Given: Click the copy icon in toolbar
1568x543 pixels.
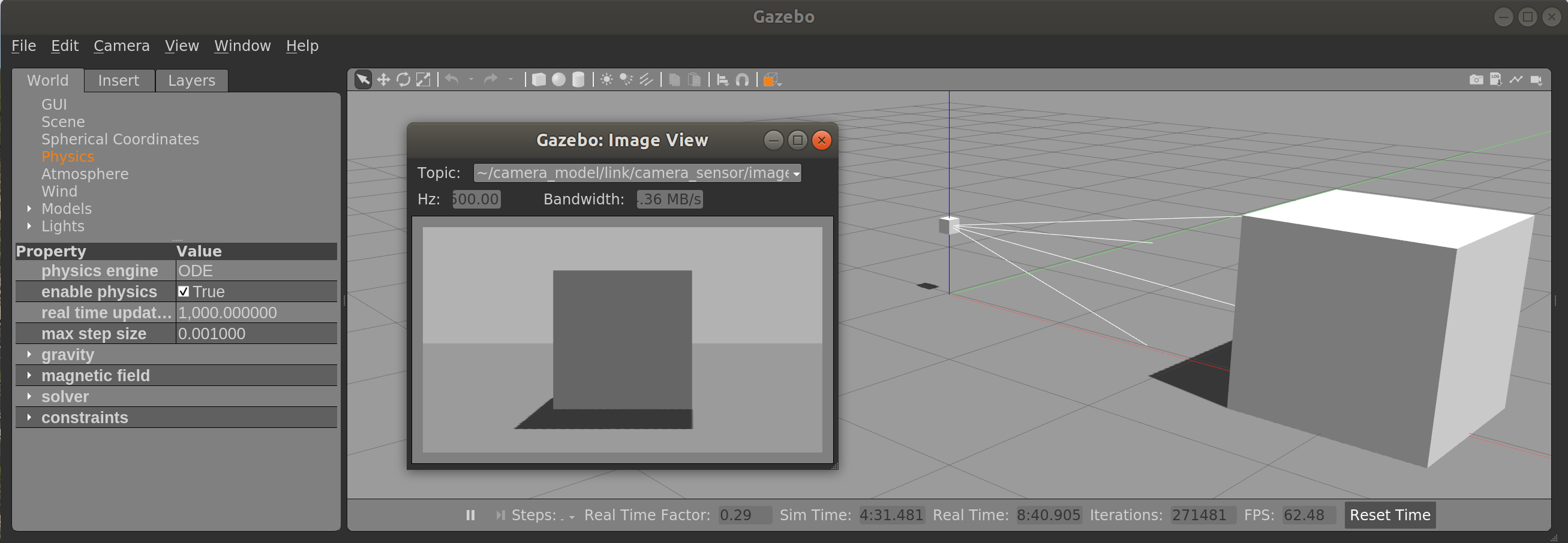Looking at the screenshot, I should tap(674, 80).
